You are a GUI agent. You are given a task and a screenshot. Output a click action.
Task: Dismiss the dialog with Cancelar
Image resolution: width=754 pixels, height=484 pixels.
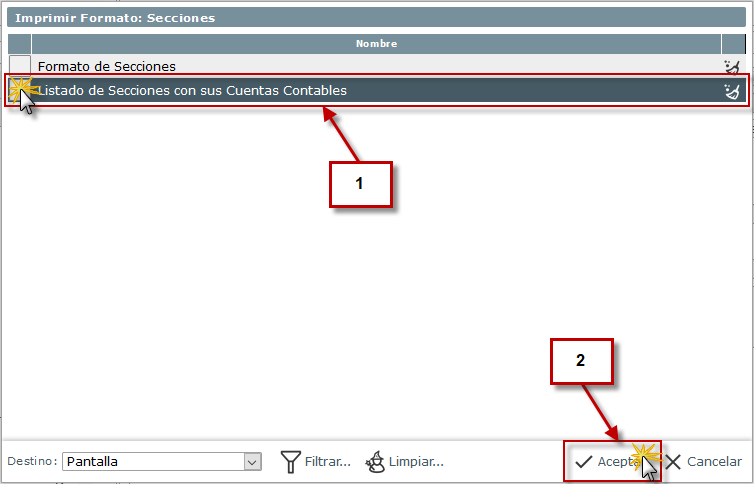pyautogui.click(x=704, y=462)
